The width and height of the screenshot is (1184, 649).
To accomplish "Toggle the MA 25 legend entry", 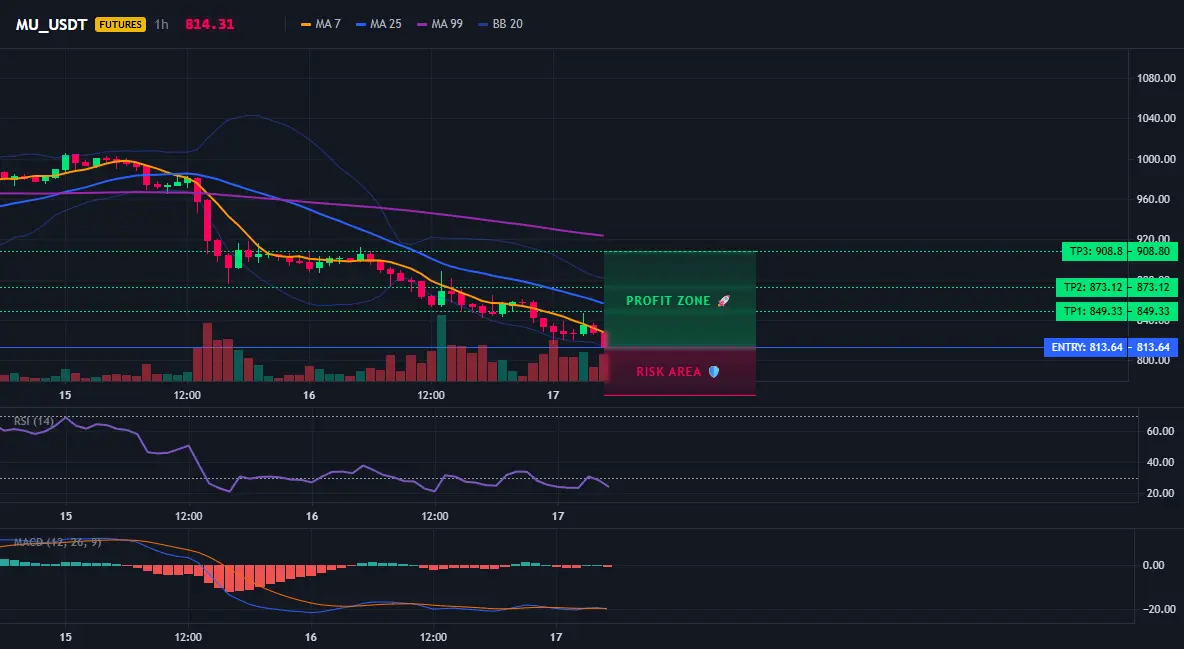I will point(379,24).
